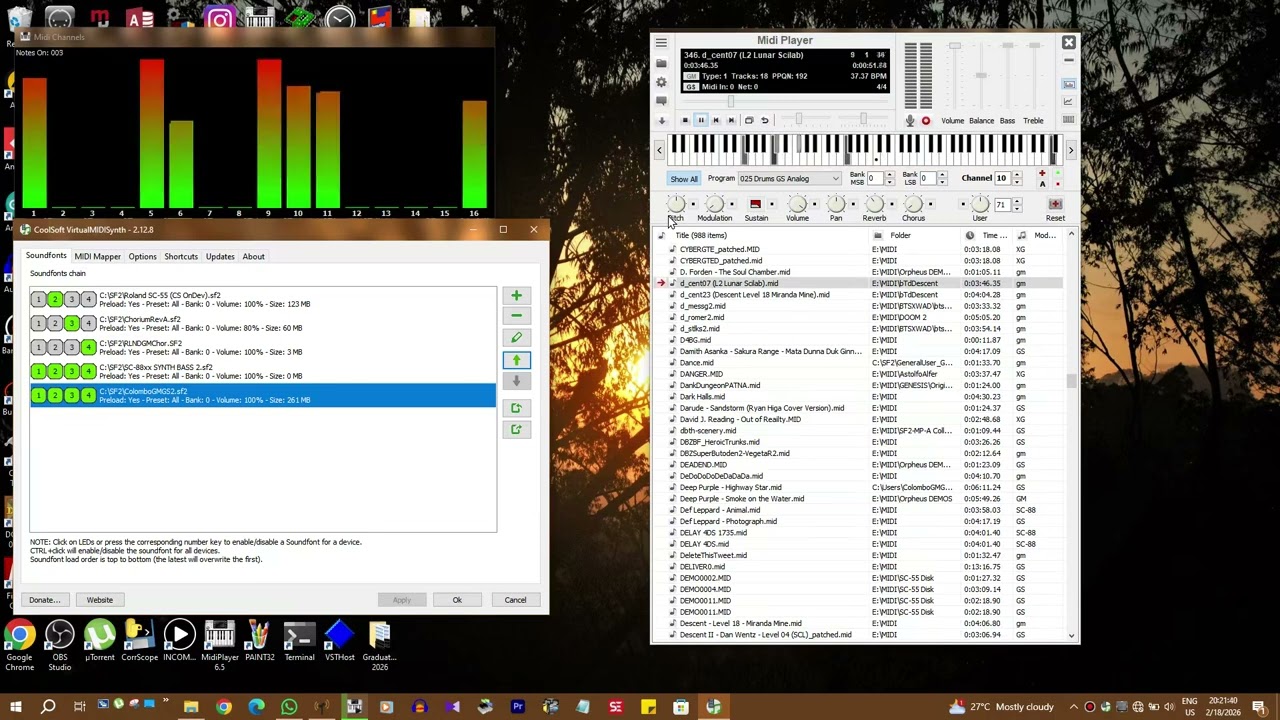Show the spectrum display panel icon
Screen dimensions: 1280x720
tap(1069, 84)
